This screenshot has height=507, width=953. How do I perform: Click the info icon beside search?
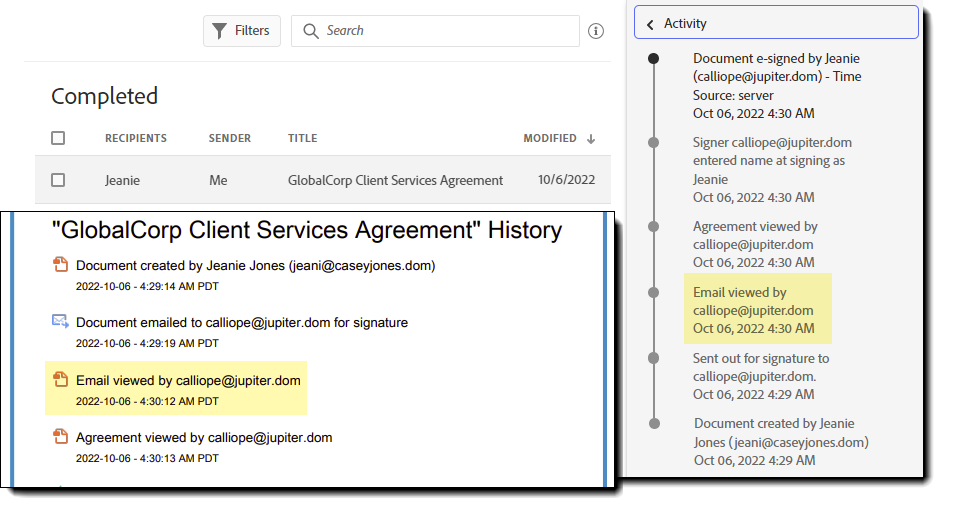[x=596, y=31]
